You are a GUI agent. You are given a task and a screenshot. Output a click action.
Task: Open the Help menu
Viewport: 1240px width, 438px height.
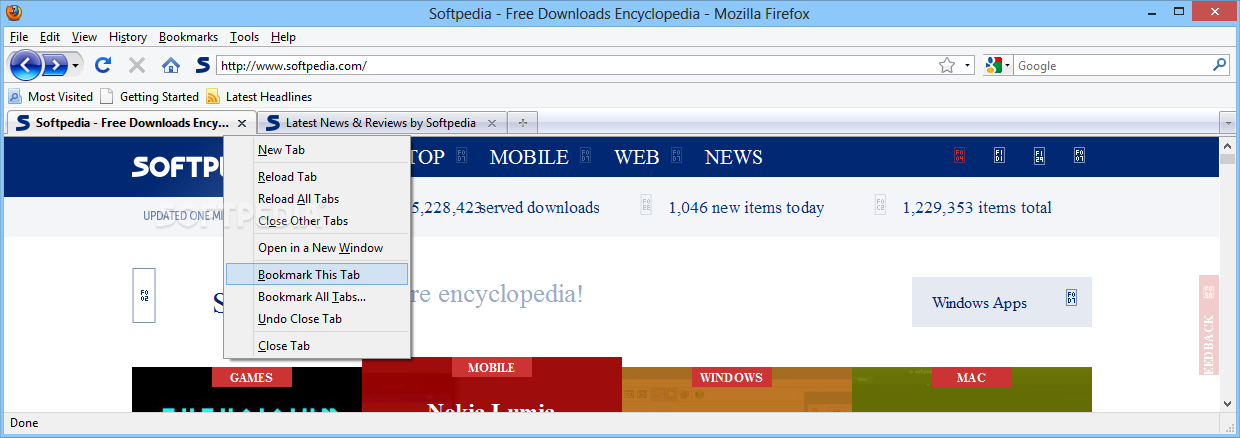[x=283, y=37]
